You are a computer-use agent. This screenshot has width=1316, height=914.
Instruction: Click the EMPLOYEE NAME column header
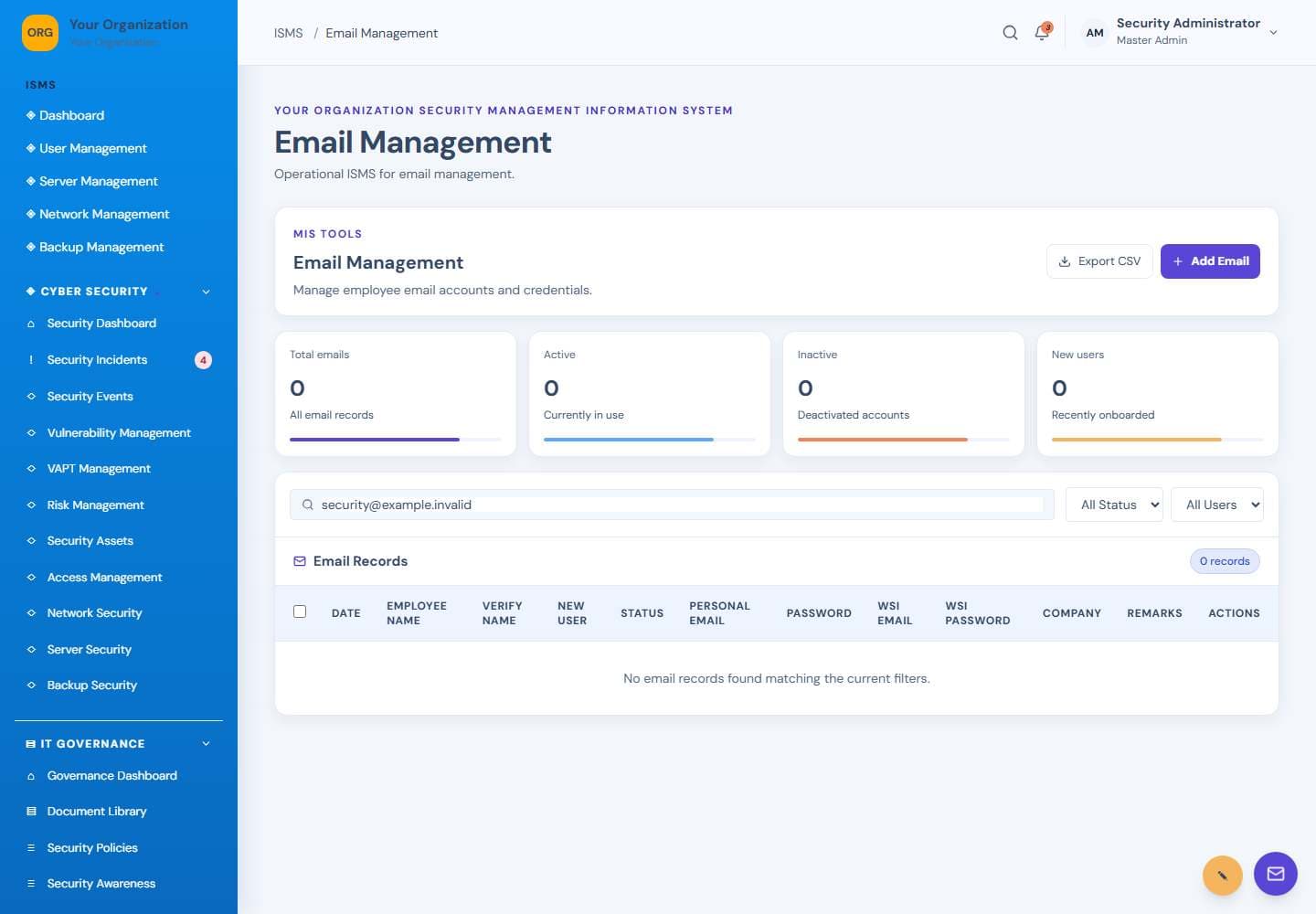click(417, 613)
